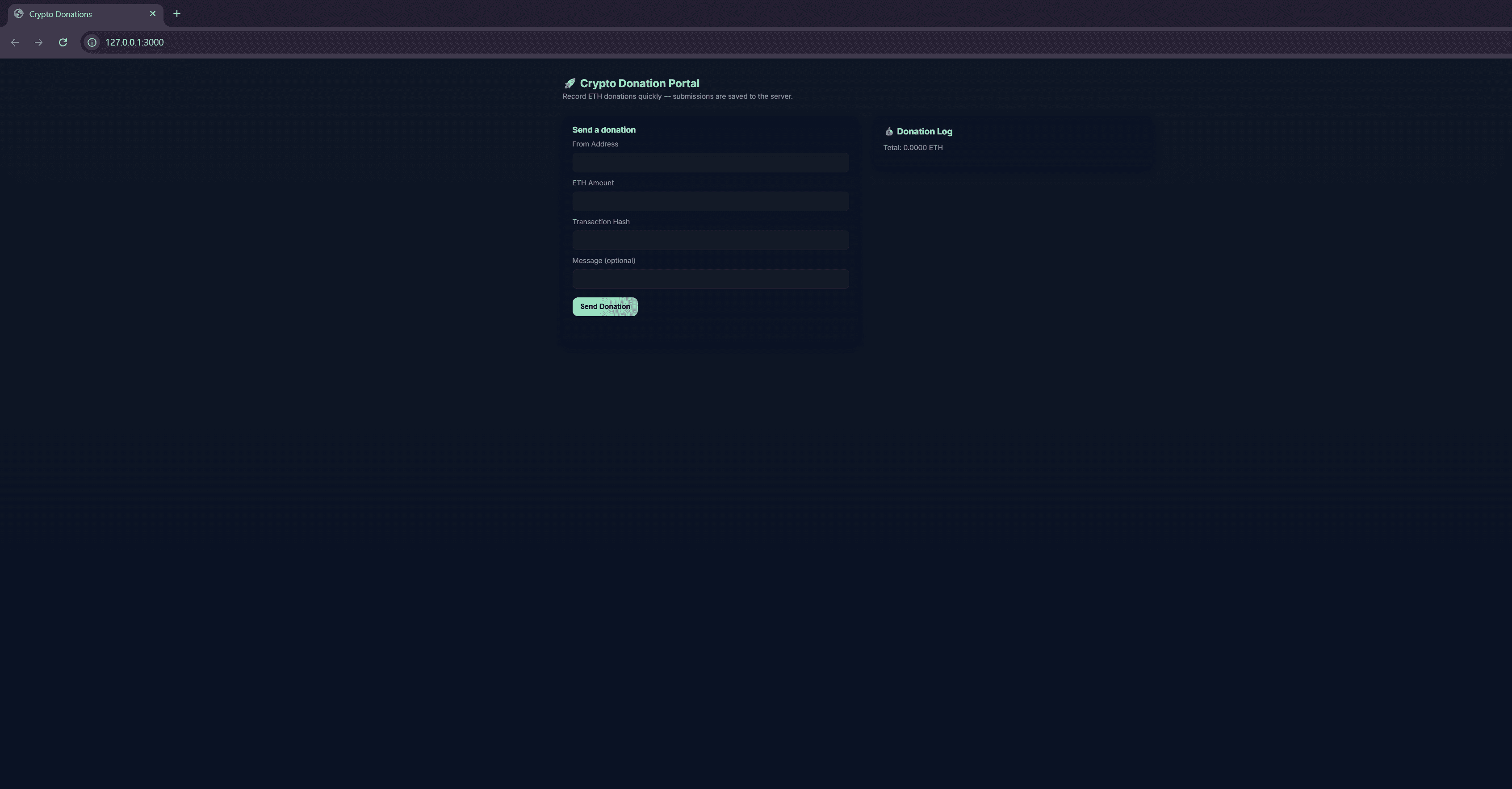The image size is (1512, 789).
Task: Click the Send a donation section title
Action: click(x=604, y=129)
